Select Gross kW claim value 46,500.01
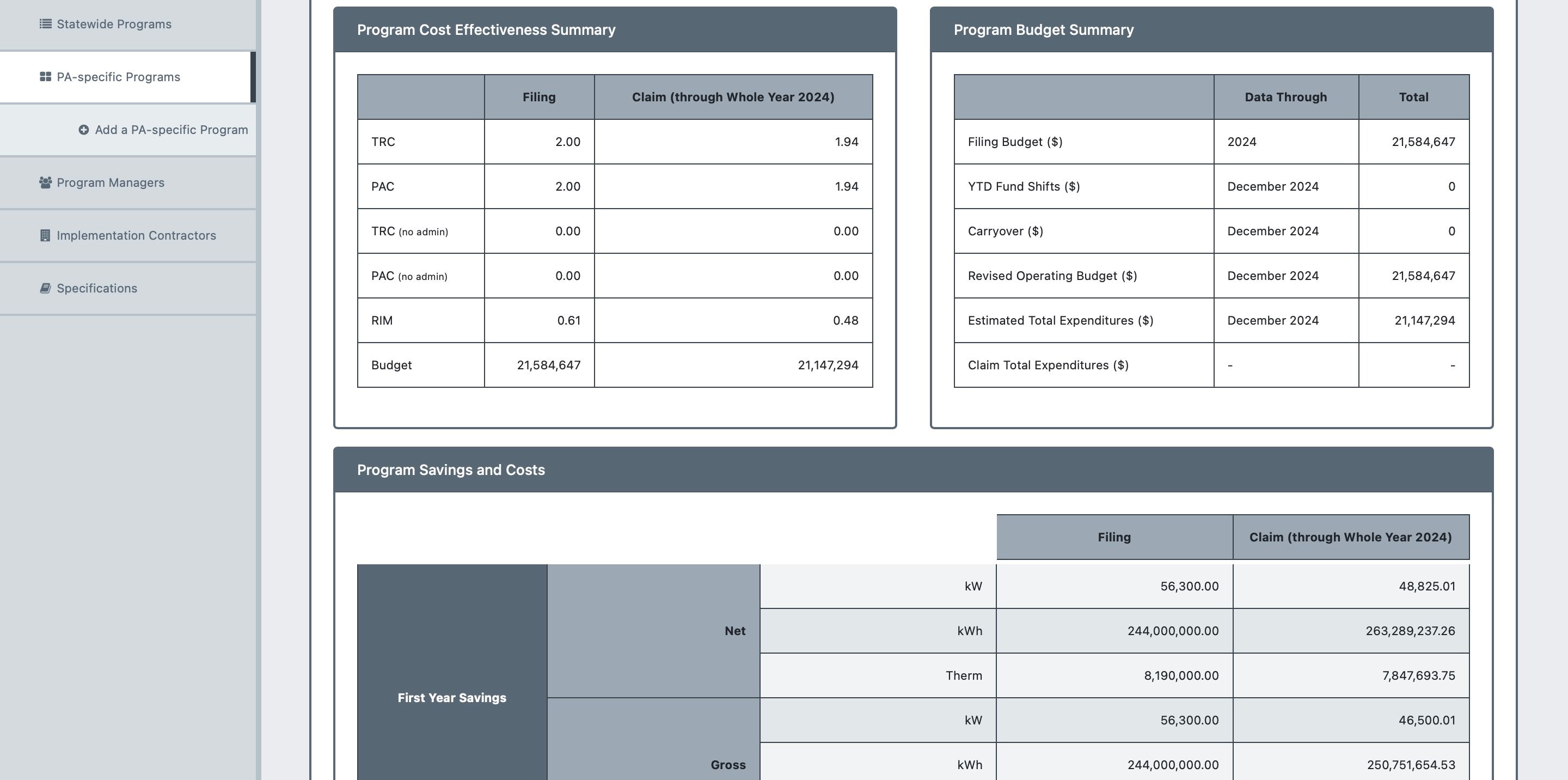Image resolution: width=1568 pixels, height=780 pixels. [x=1426, y=720]
